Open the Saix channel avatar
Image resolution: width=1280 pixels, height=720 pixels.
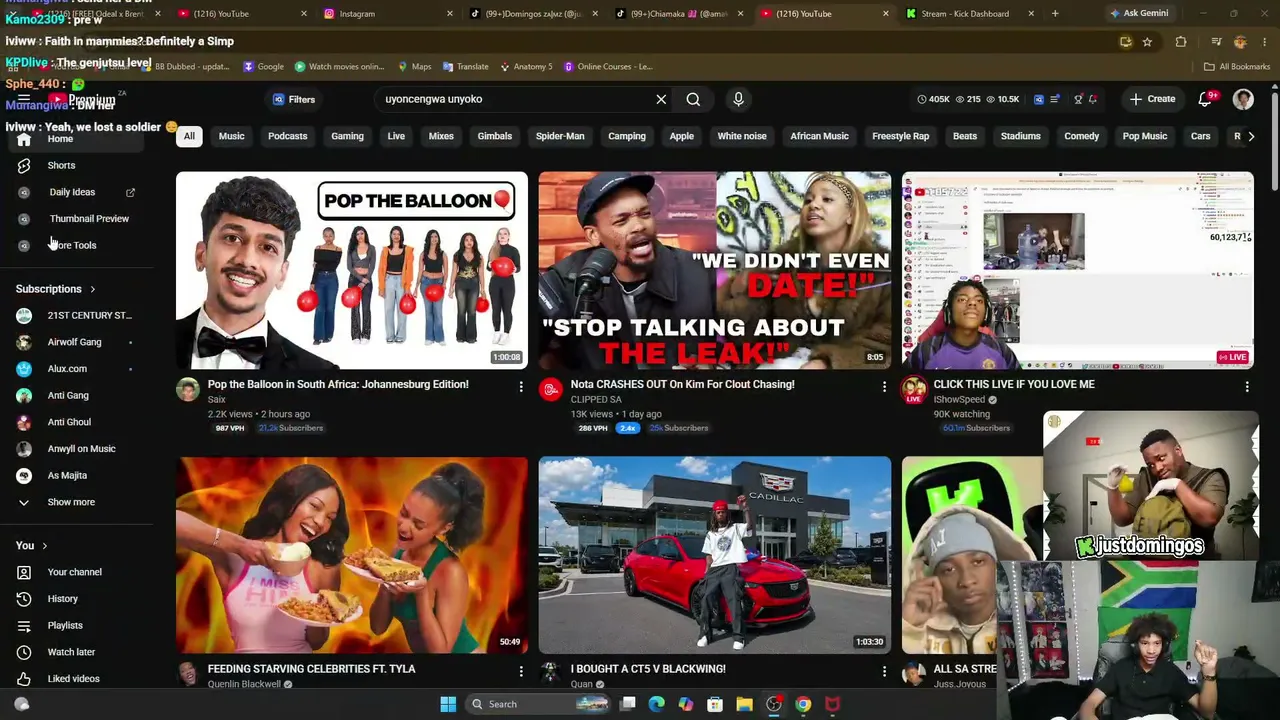tap(188, 390)
